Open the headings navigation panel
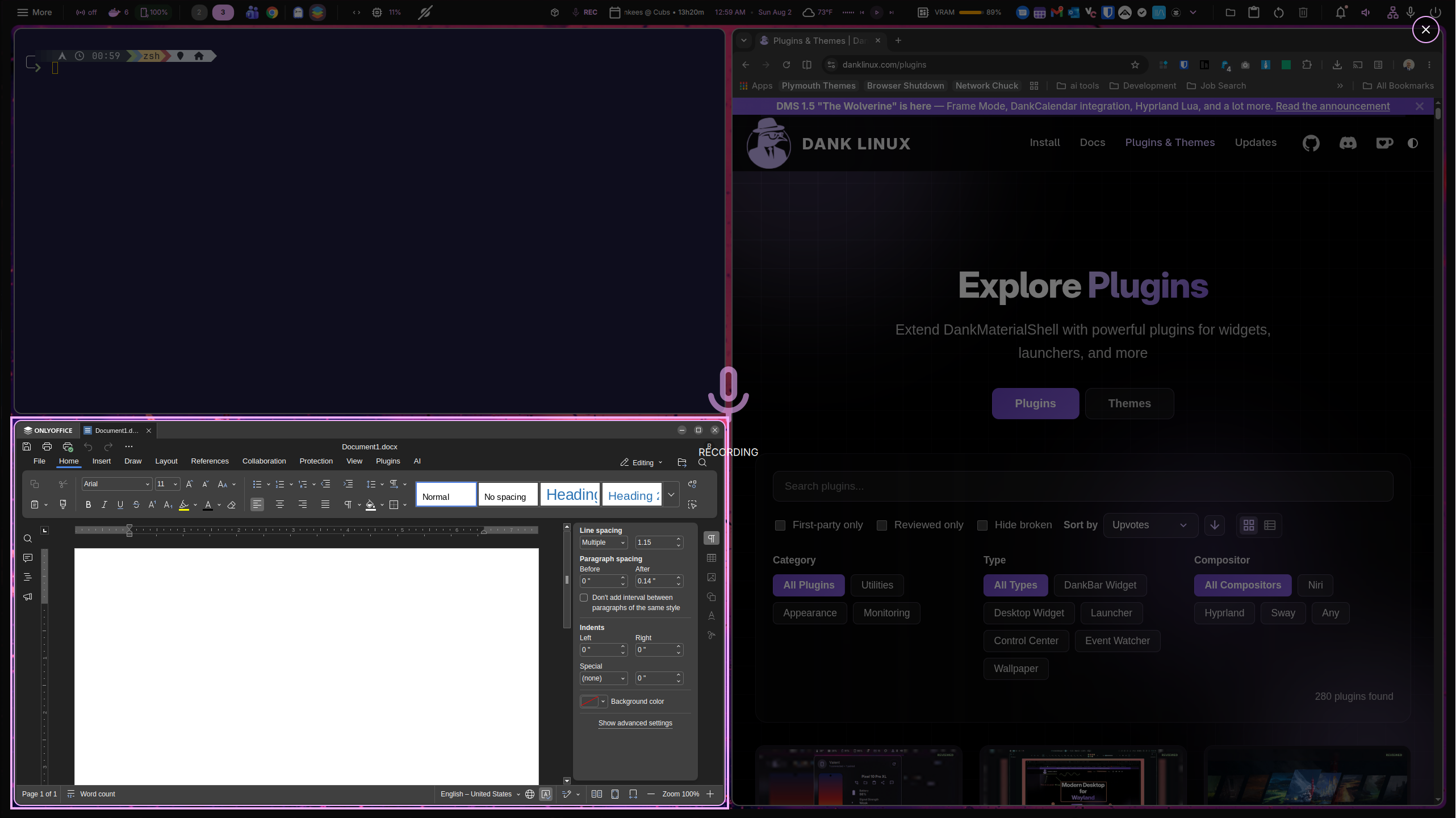The height and width of the screenshot is (818, 1456). 27,577
